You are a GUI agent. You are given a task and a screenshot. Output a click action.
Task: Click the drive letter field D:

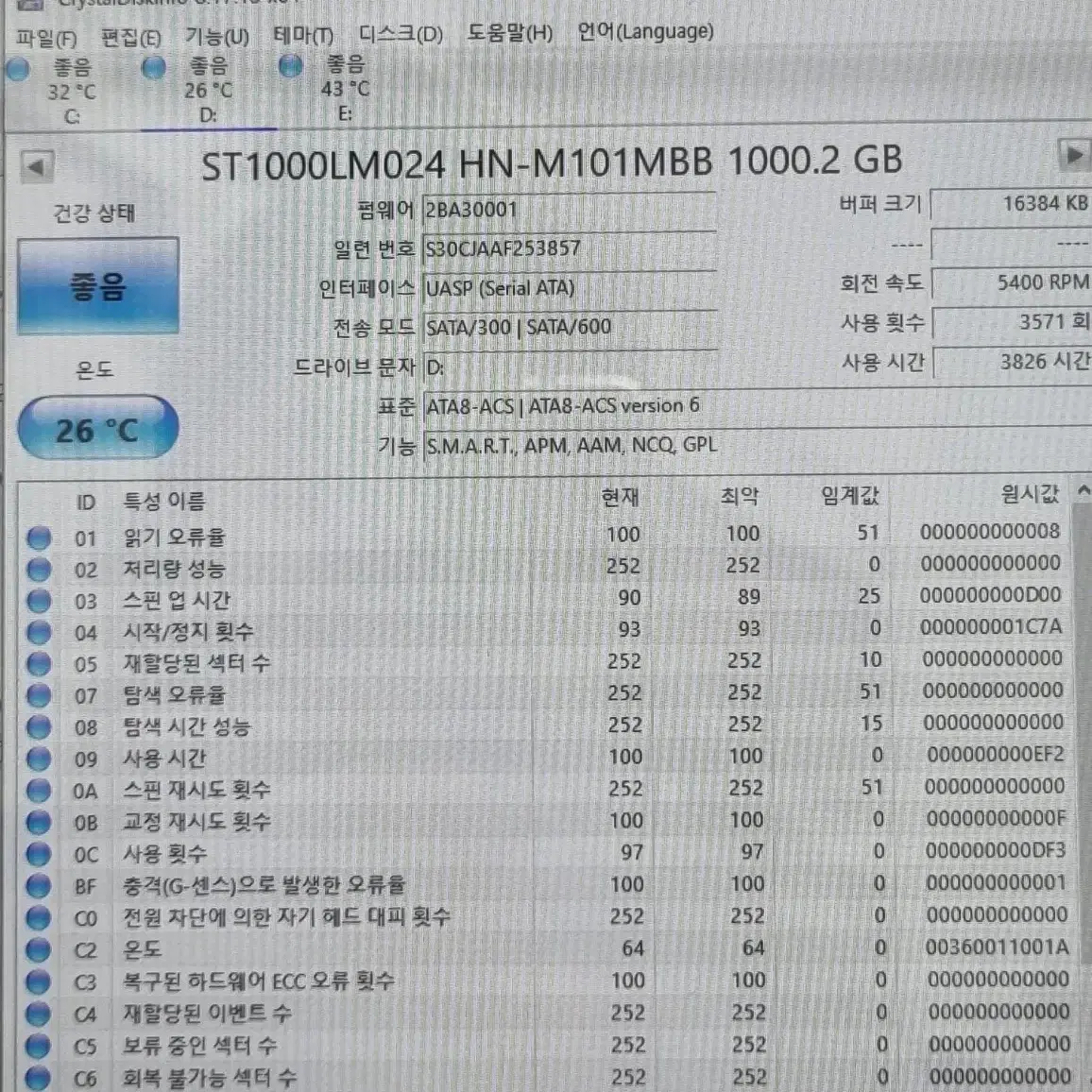click(x=569, y=367)
